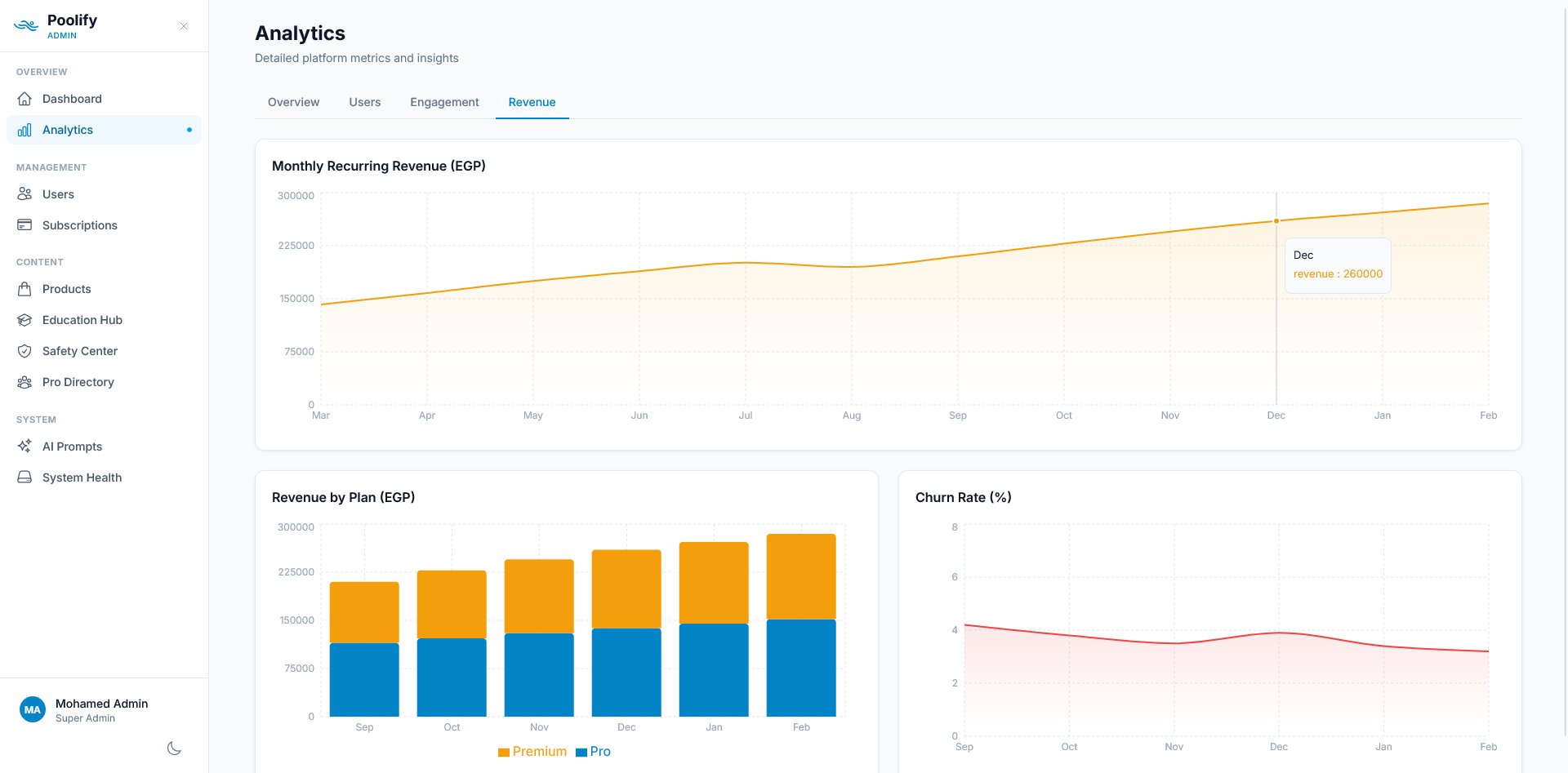Switch to the Users analytics tab

pos(364,102)
